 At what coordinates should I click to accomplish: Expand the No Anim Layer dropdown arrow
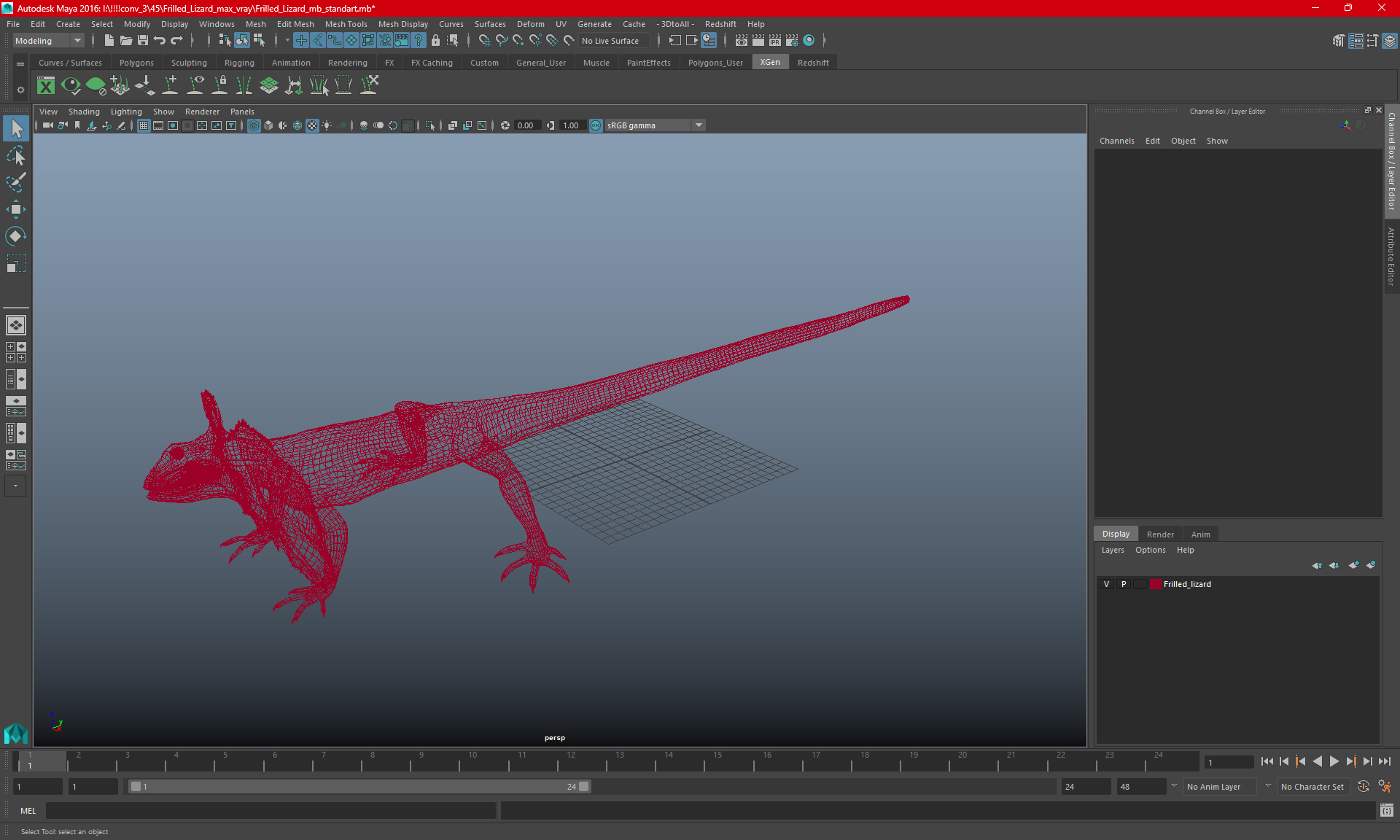click(x=1173, y=786)
